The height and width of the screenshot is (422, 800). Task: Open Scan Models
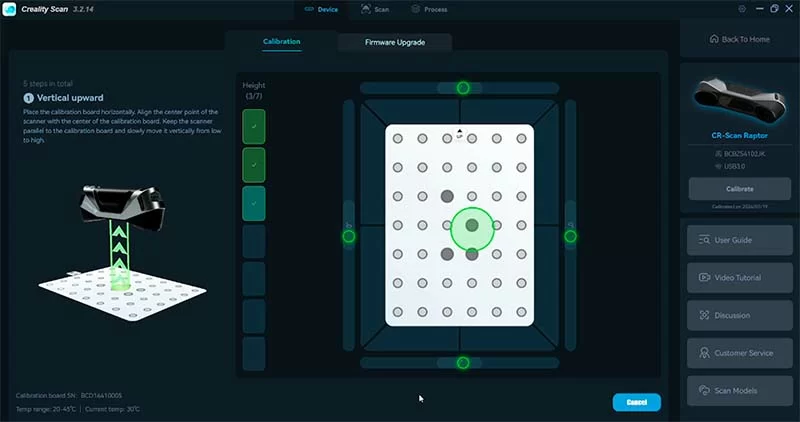click(740, 390)
